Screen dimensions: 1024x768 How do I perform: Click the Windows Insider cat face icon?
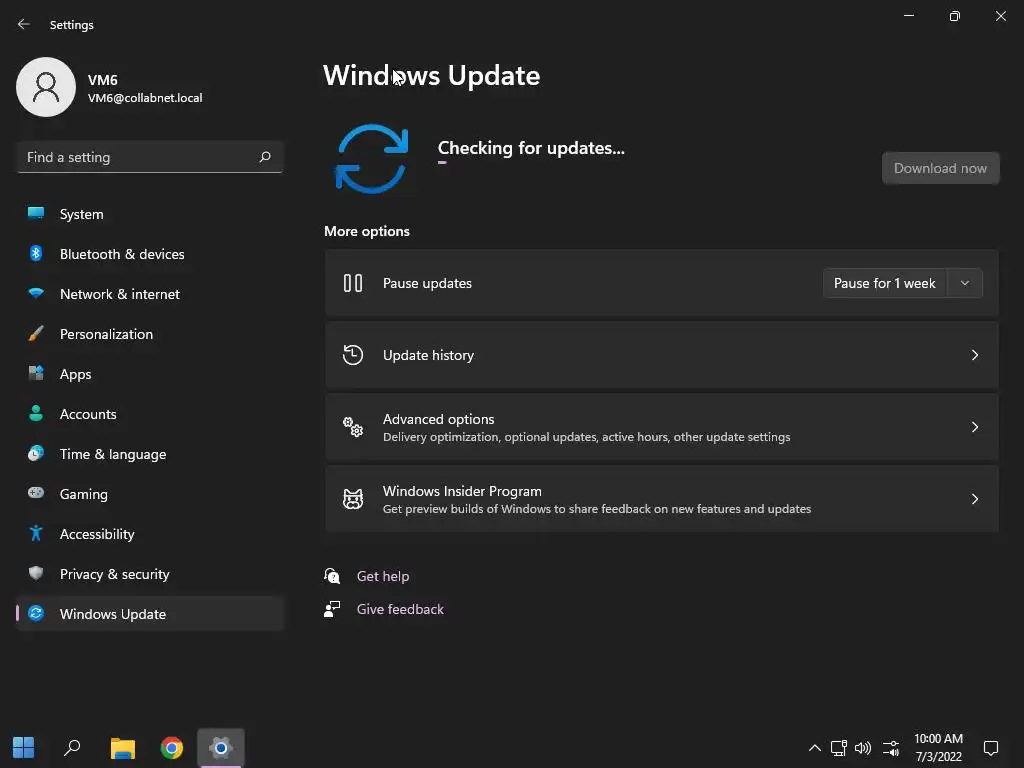tap(353, 498)
